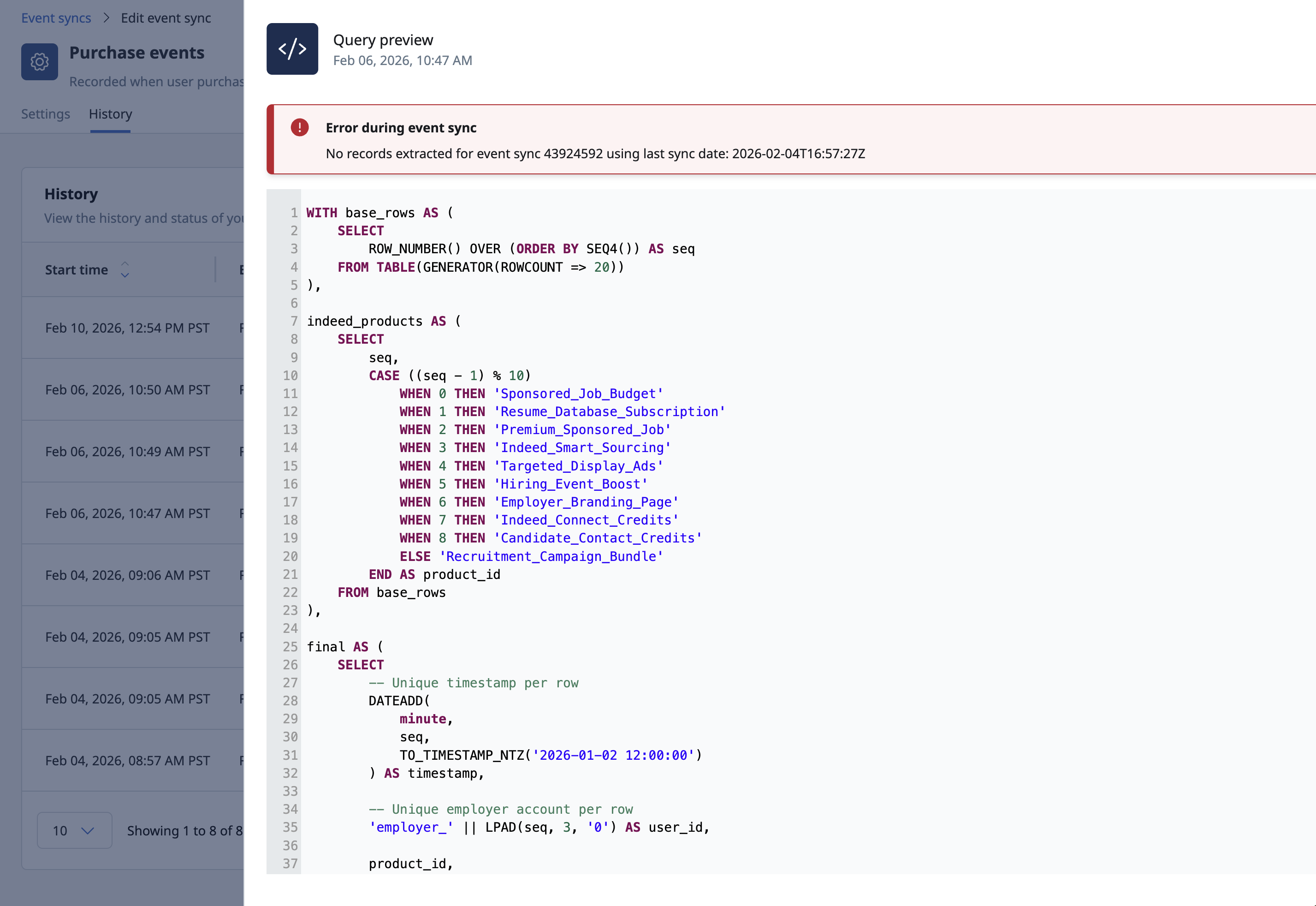Click the 'Hiring_Event_Boost' string
The width and height of the screenshot is (1316, 906).
[570, 484]
